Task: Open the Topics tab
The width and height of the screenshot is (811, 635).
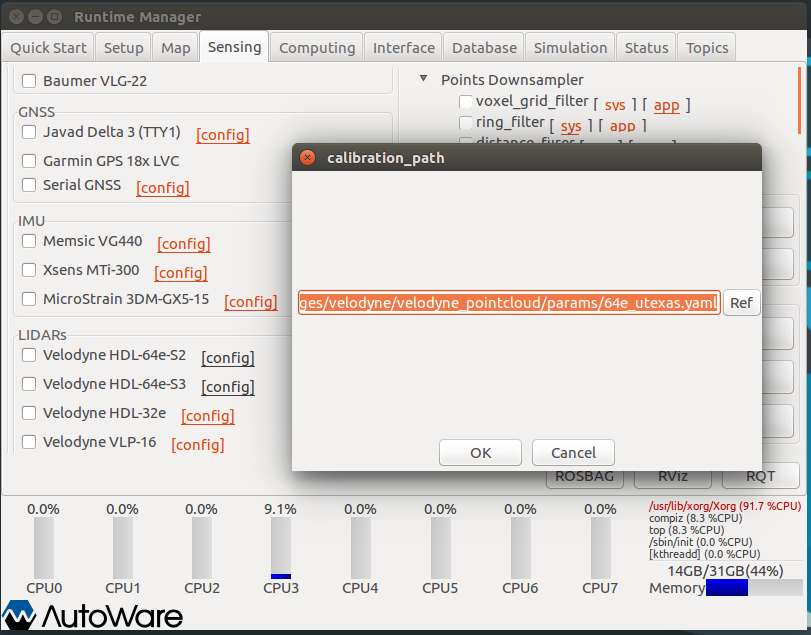Action: pyautogui.click(x=707, y=48)
